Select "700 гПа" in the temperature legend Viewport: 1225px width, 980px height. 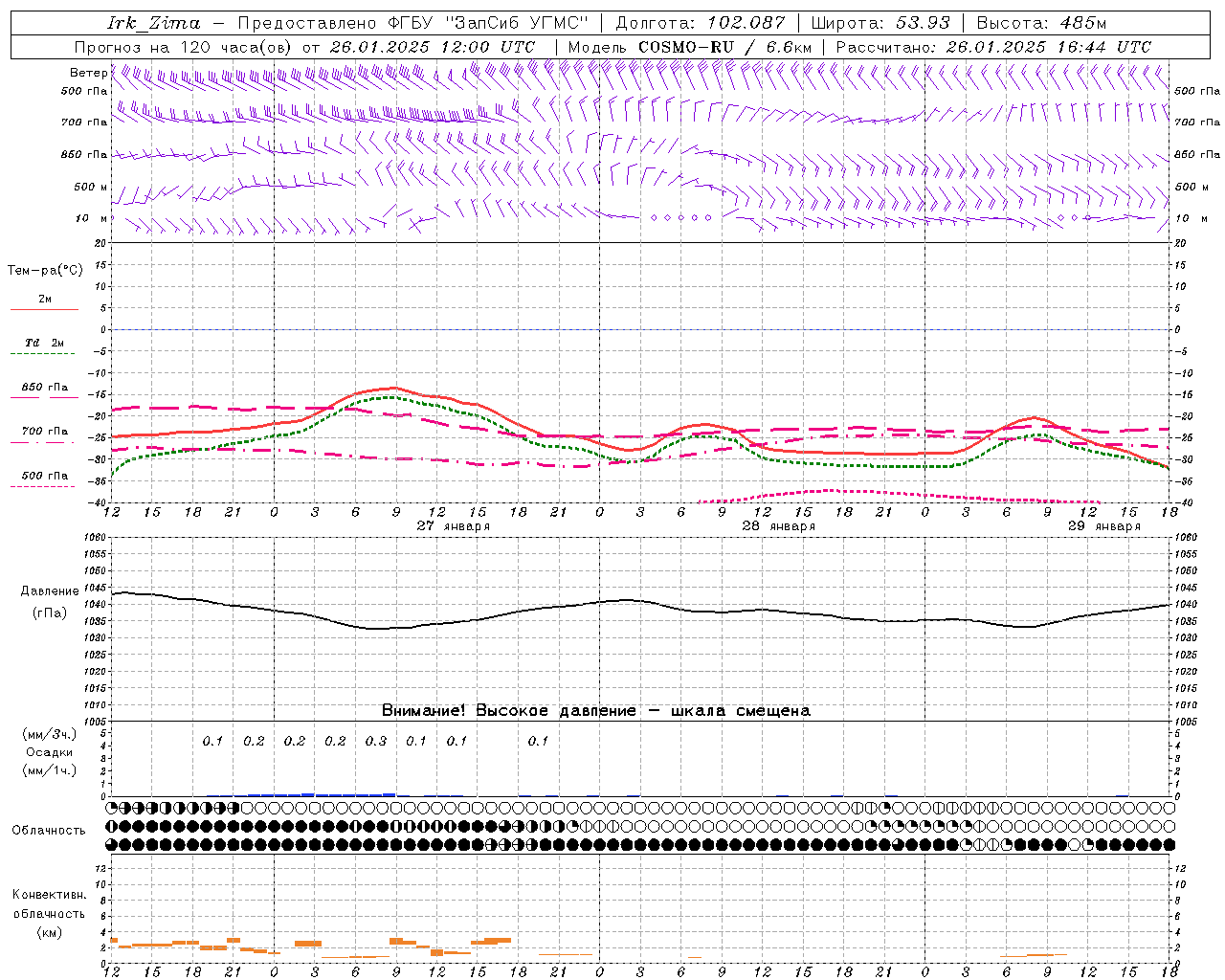[45, 432]
